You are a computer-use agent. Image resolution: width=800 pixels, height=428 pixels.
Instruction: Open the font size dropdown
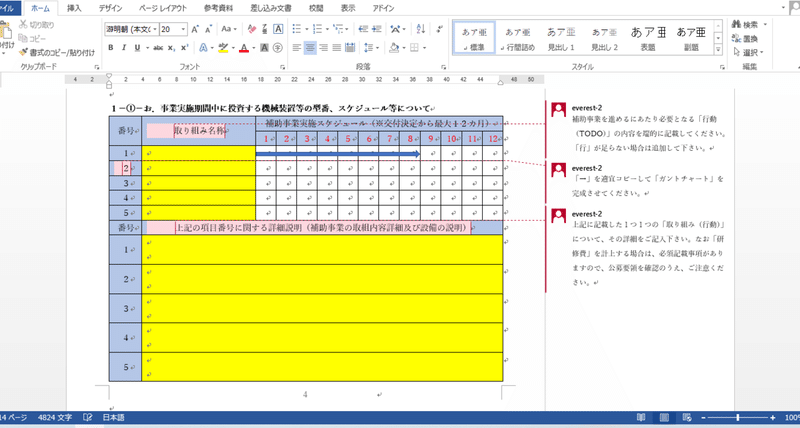184,30
